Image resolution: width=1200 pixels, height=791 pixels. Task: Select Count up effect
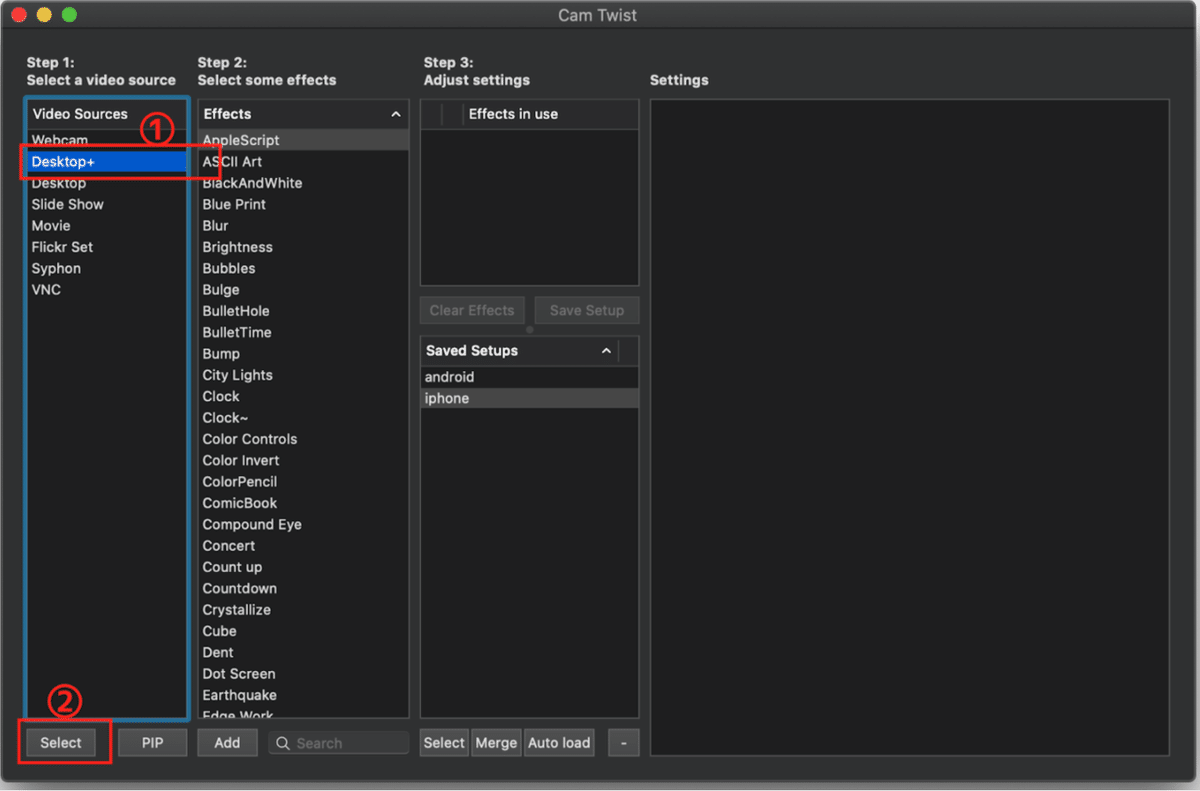tap(303, 567)
